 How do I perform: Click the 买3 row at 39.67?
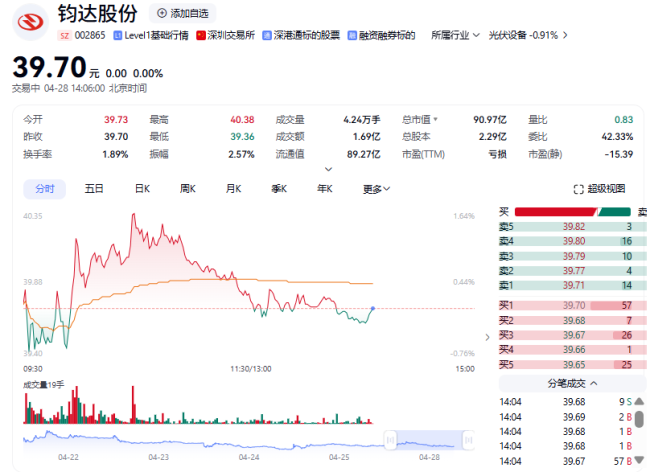click(x=572, y=335)
